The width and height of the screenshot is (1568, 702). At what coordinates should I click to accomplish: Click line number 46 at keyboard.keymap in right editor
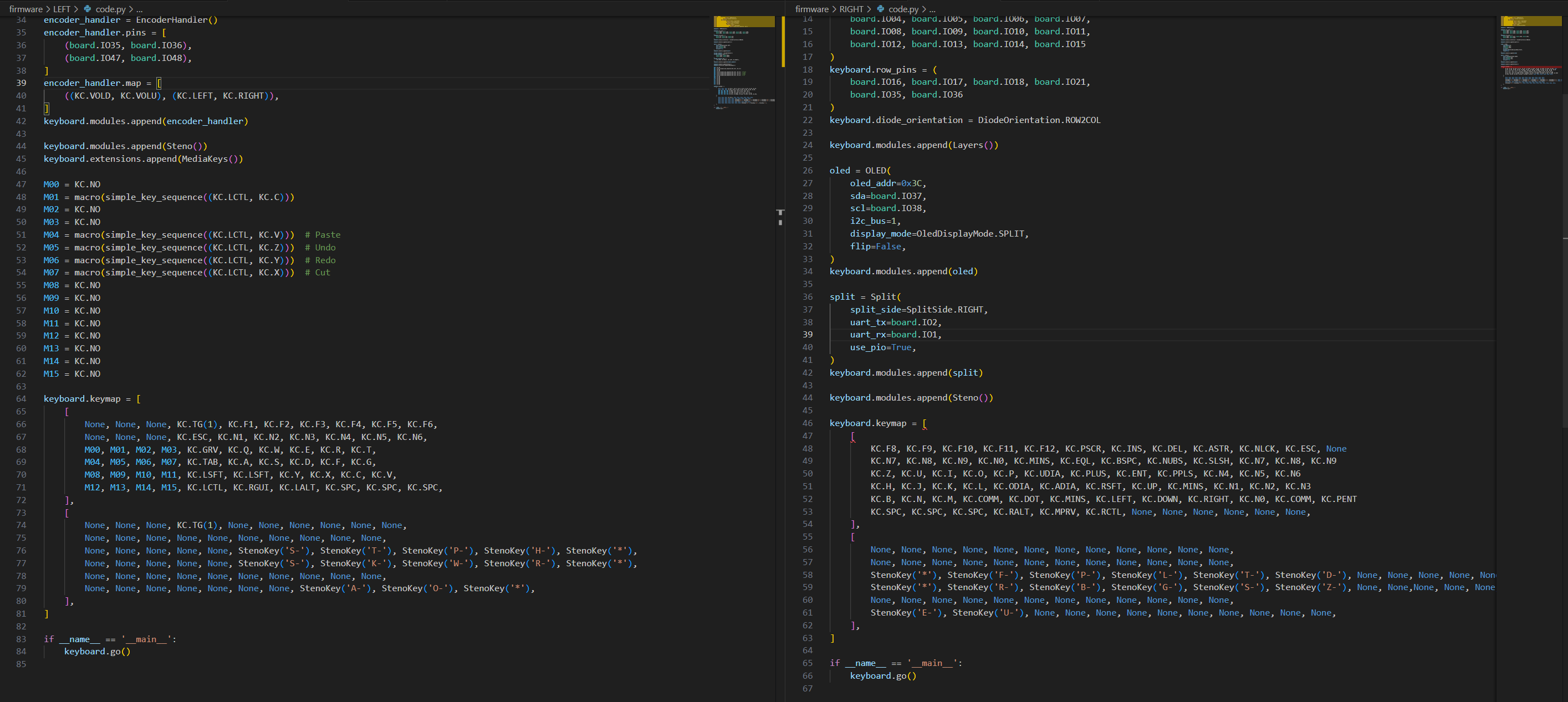pos(807,423)
